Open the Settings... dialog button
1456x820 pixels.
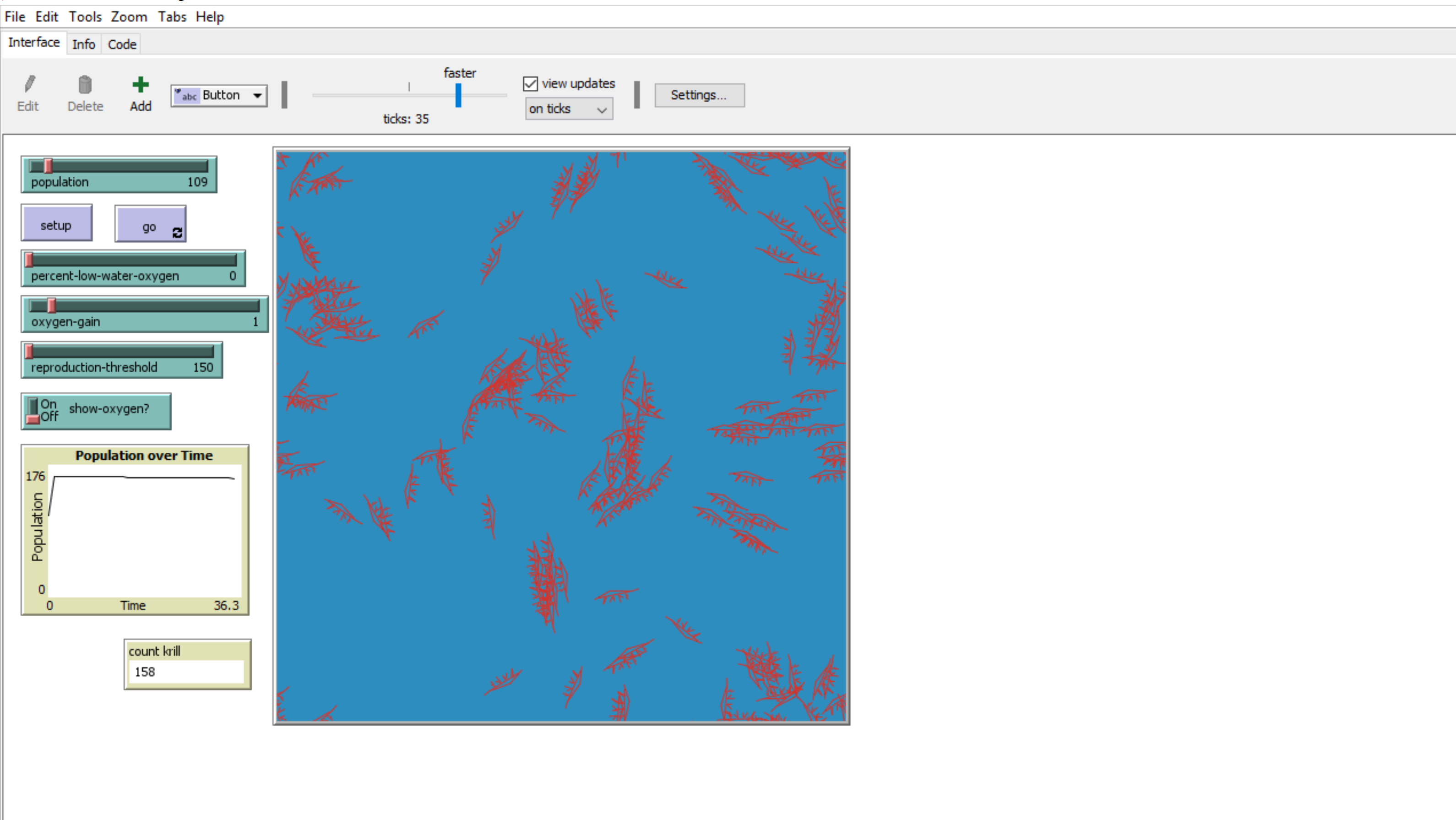click(699, 95)
